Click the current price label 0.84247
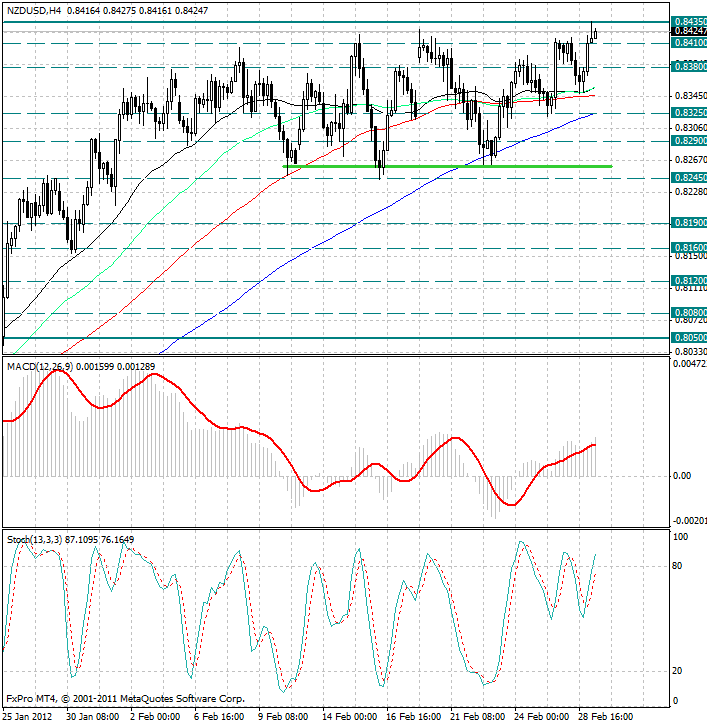The width and height of the screenshot is (707, 724). pyautogui.click(x=689, y=31)
